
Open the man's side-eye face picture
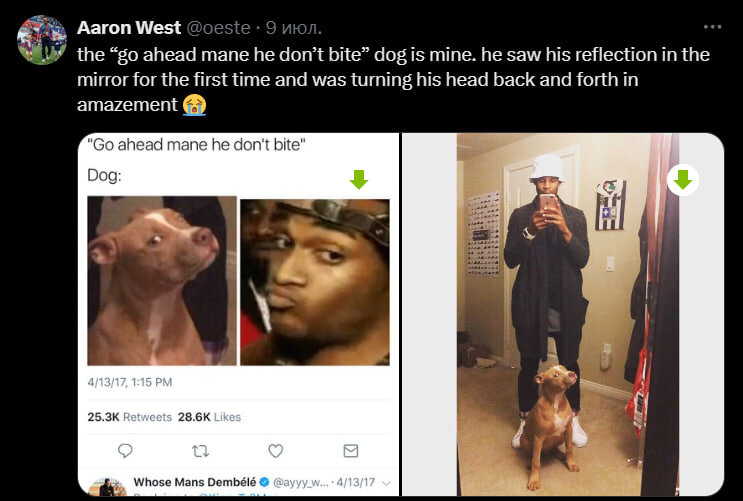click(315, 282)
